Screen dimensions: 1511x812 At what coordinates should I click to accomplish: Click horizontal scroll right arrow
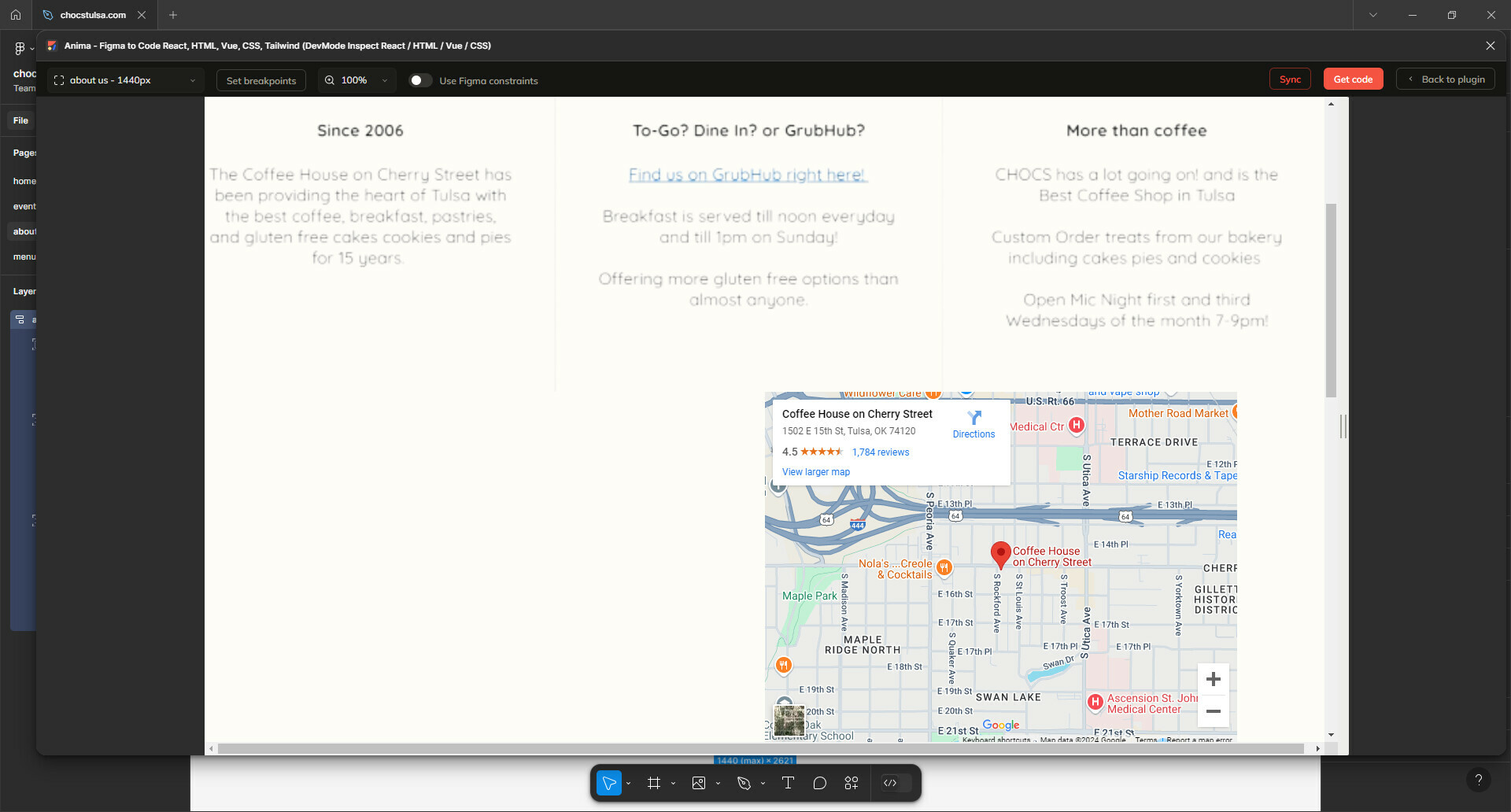click(1318, 749)
